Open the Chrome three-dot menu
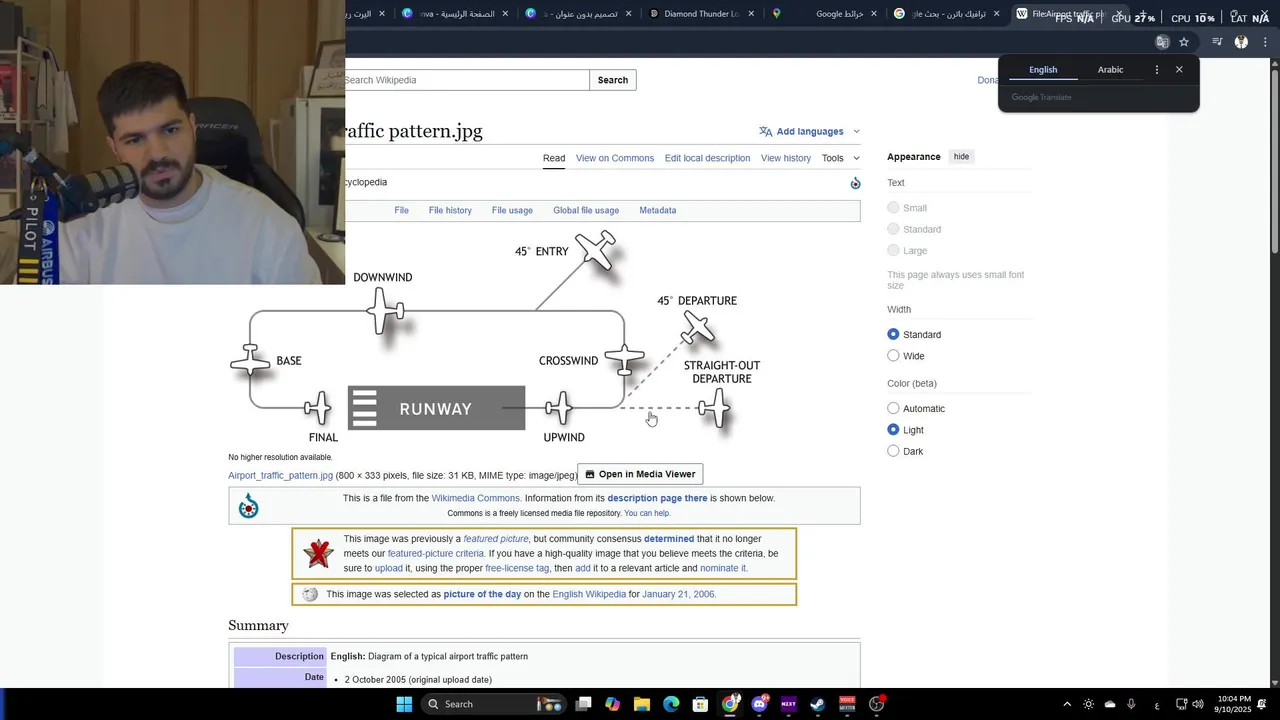Screen dimensions: 1280x720 point(1265,42)
